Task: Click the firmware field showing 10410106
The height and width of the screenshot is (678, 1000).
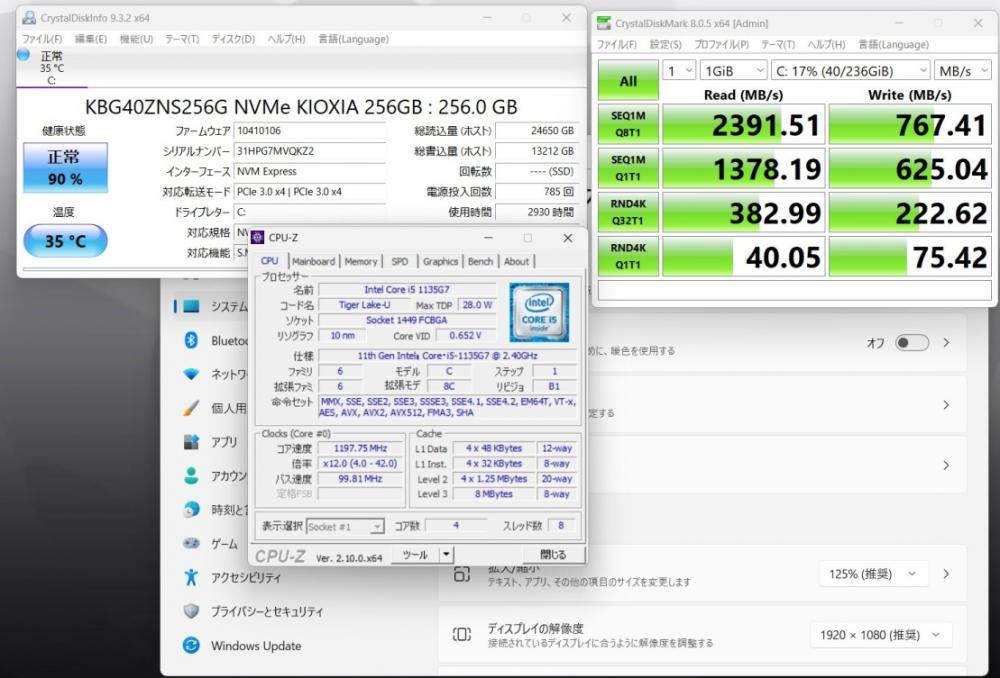Action: [x=309, y=131]
